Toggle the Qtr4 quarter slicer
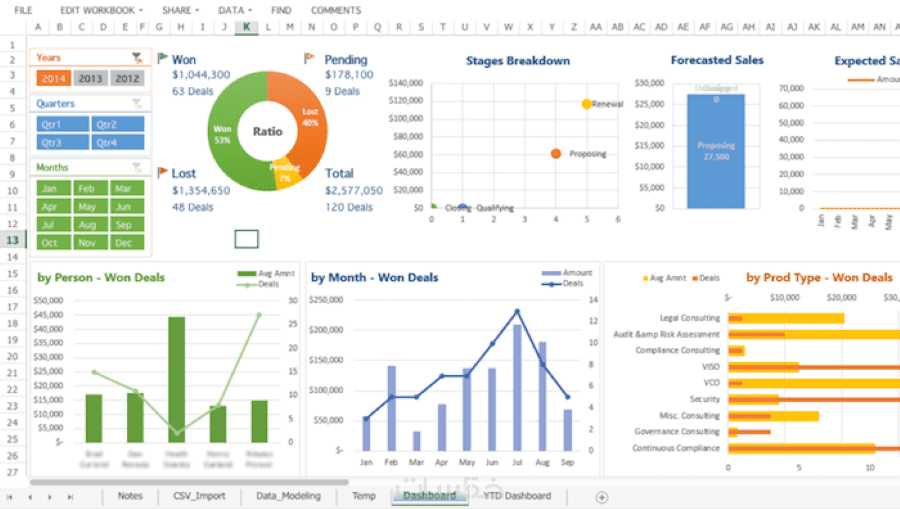 coord(118,142)
